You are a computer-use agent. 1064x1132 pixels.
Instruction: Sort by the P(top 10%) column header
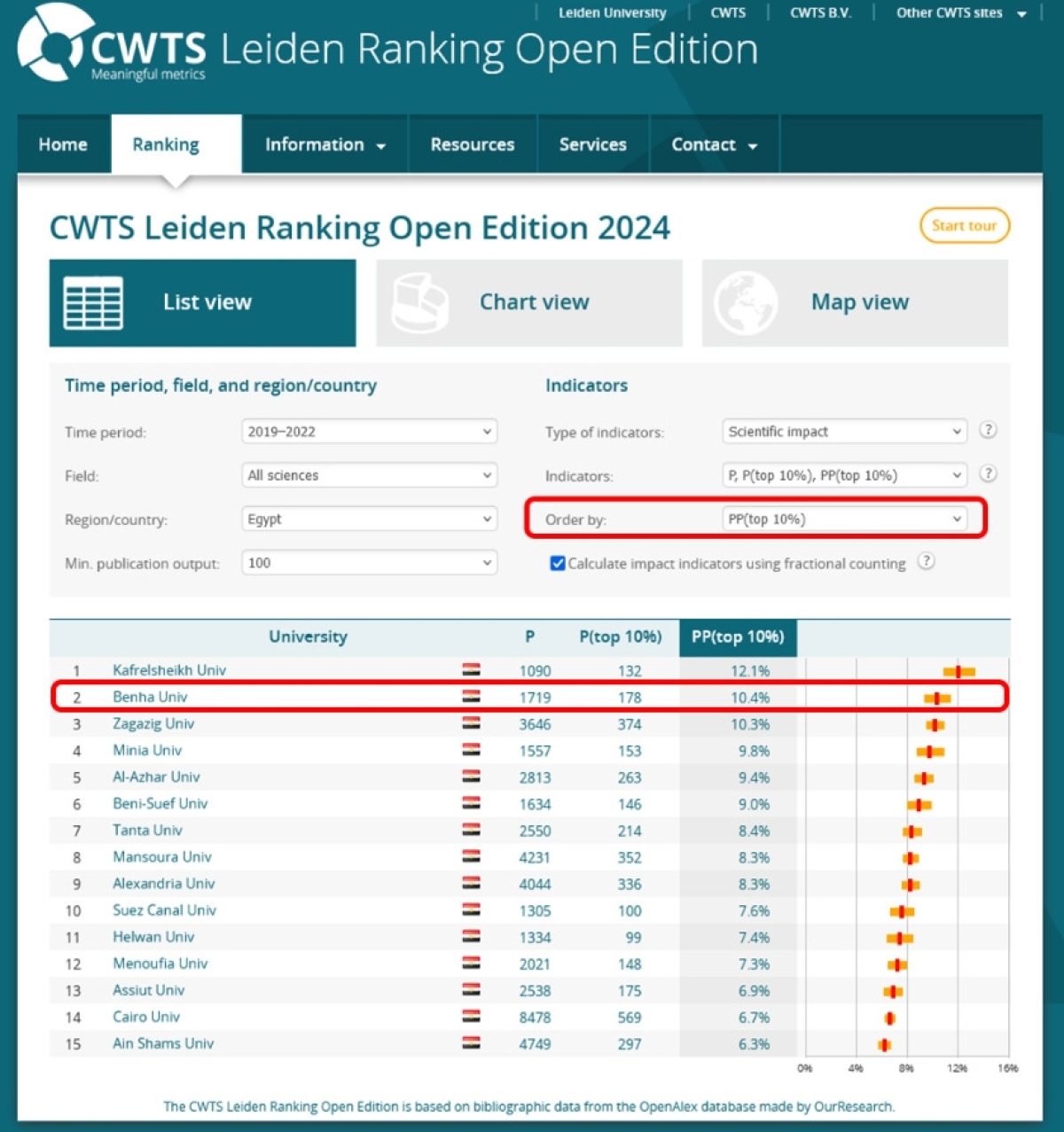tap(621, 636)
